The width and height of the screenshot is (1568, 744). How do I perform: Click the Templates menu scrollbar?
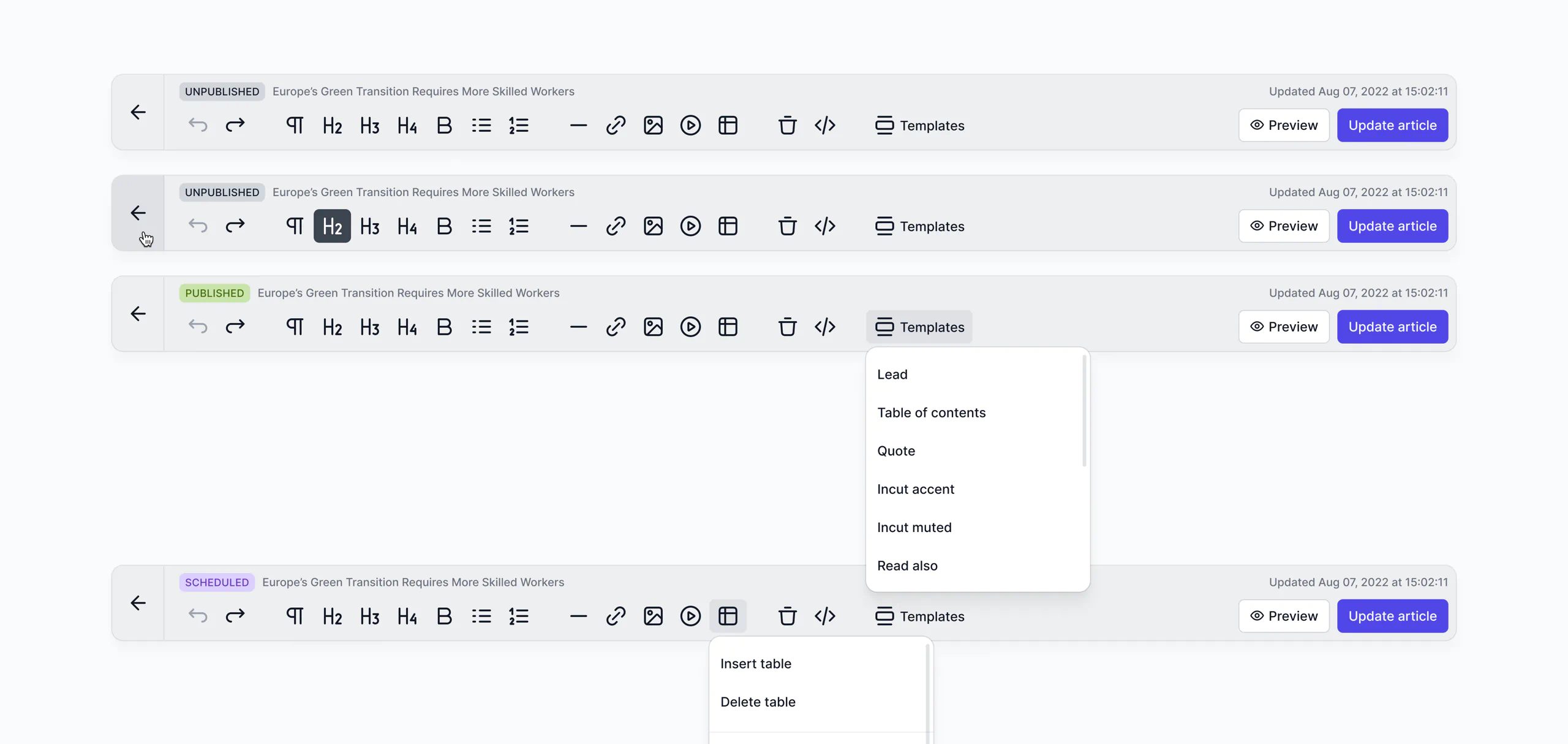tap(1084, 412)
